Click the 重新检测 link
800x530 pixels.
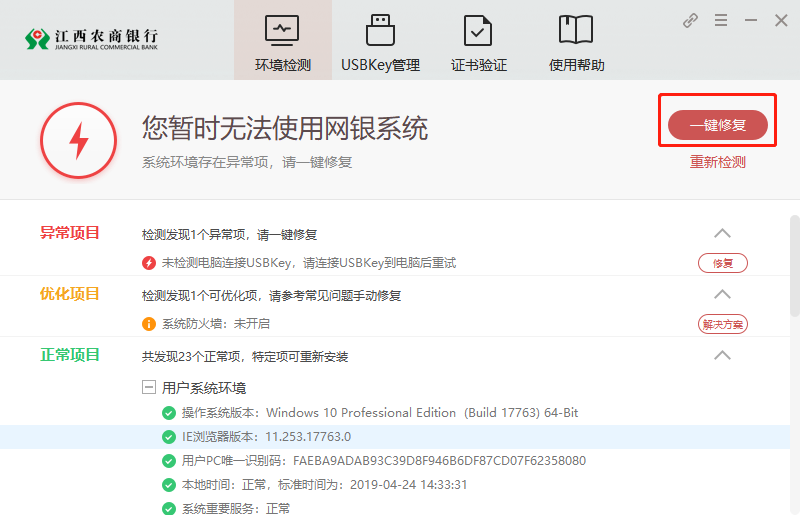[718, 162]
